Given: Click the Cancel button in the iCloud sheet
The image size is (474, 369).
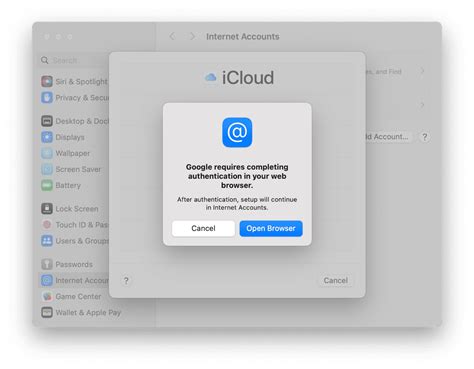Looking at the screenshot, I should click(x=335, y=280).
